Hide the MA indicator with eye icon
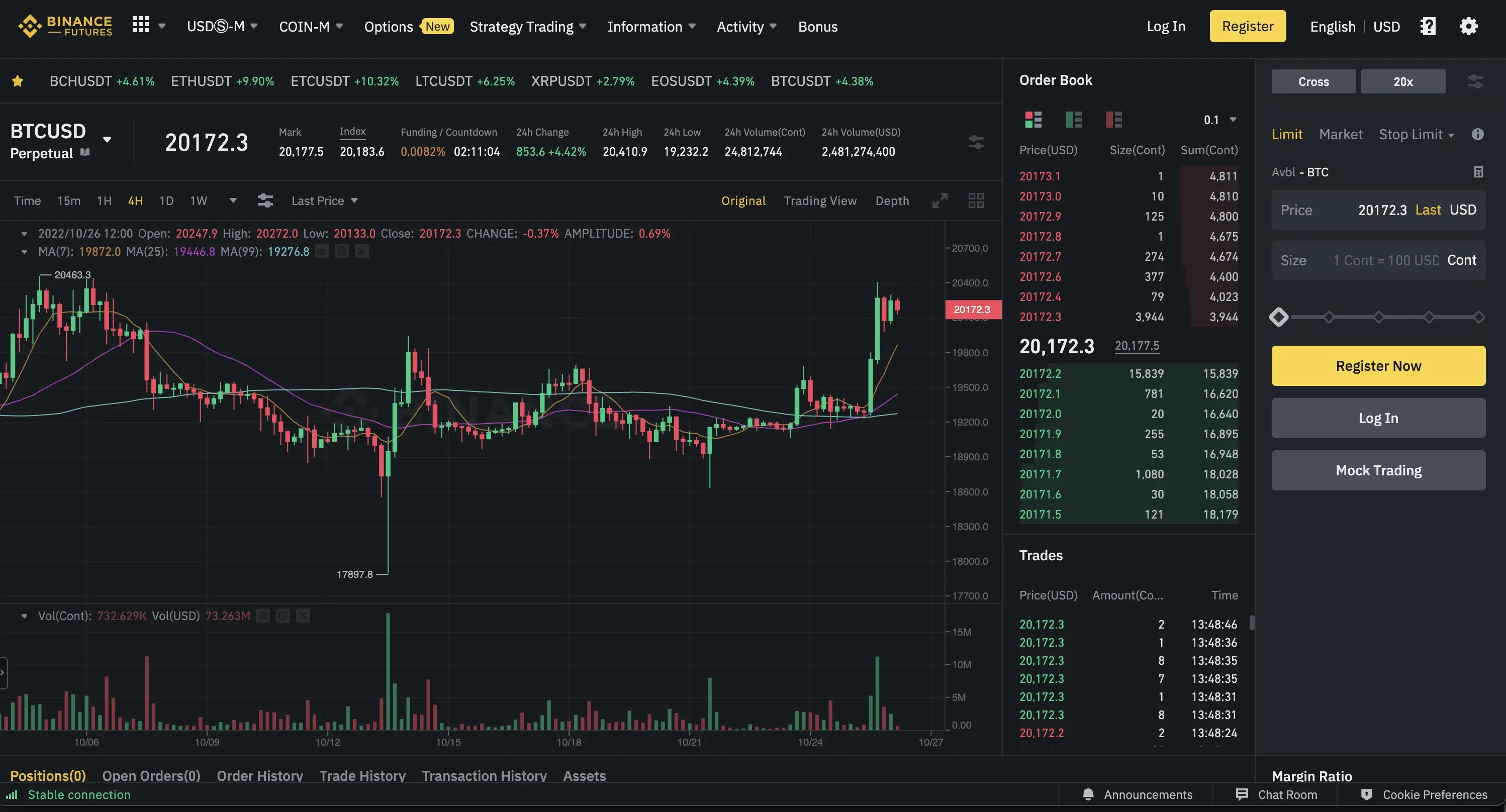This screenshot has width=1506, height=812. pyautogui.click(x=322, y=252)
